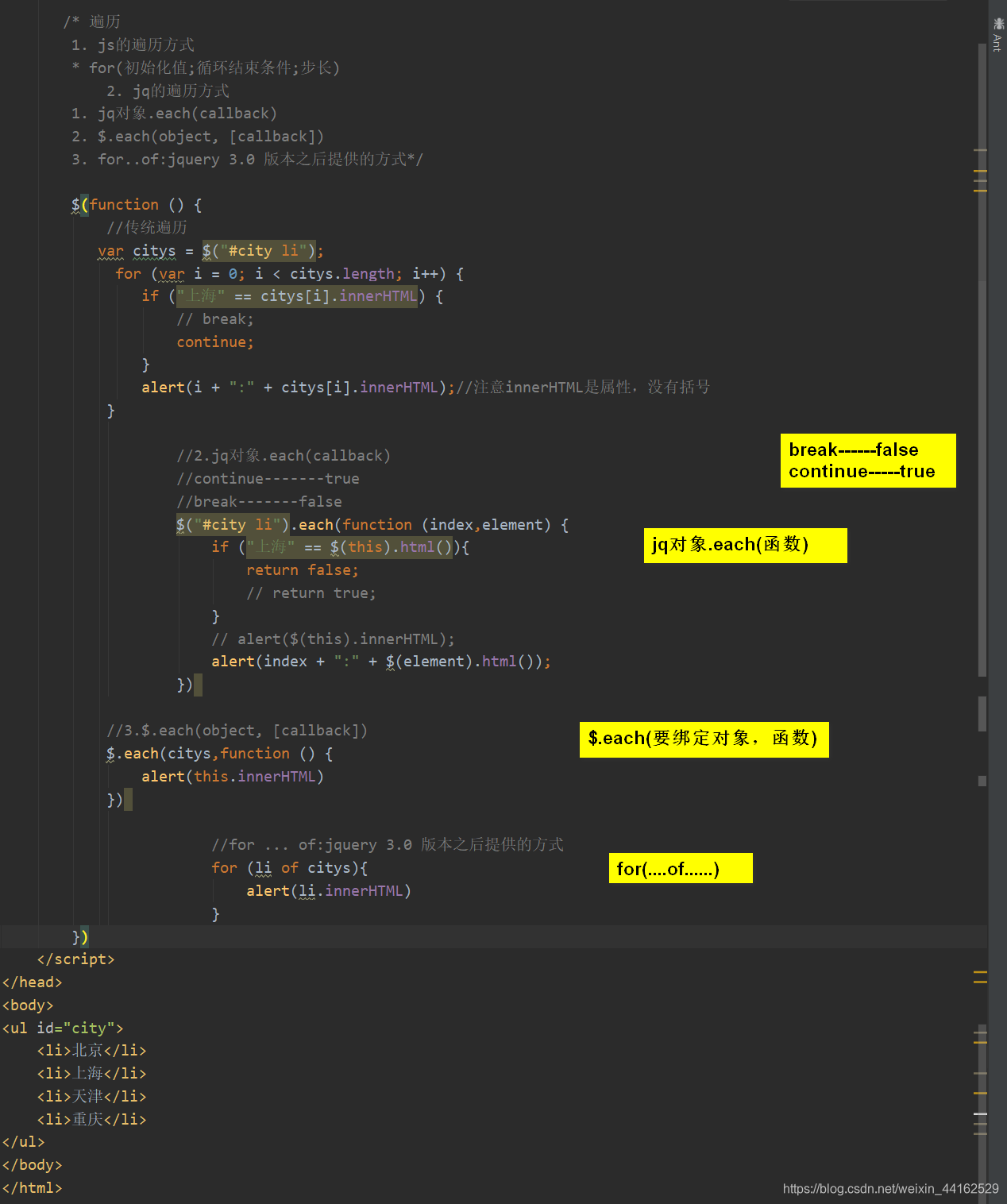
Task: Click 'for (li of citys){' line
Action: [x=290, y=868]
